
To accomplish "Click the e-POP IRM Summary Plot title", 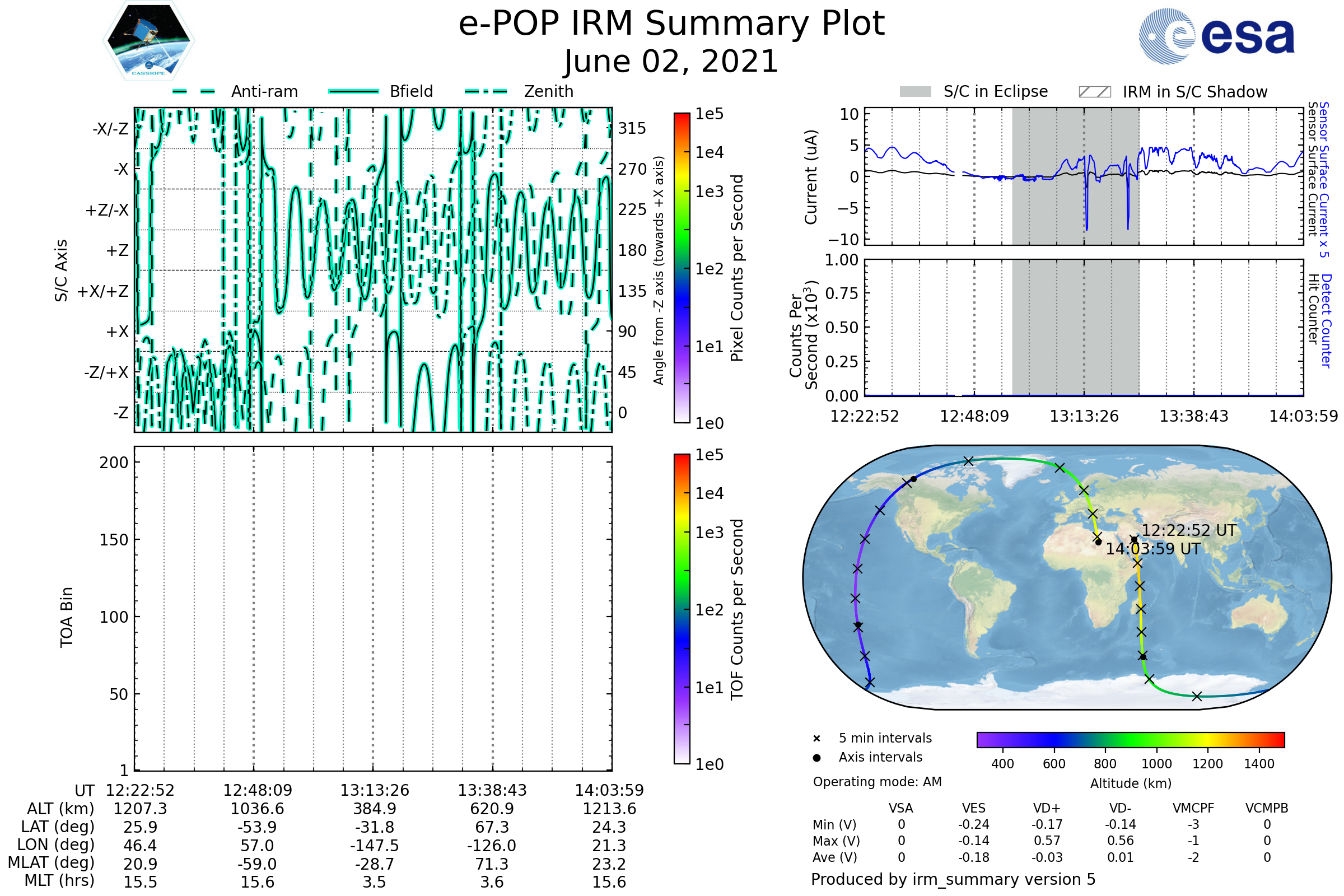I will tap(671, 24).
